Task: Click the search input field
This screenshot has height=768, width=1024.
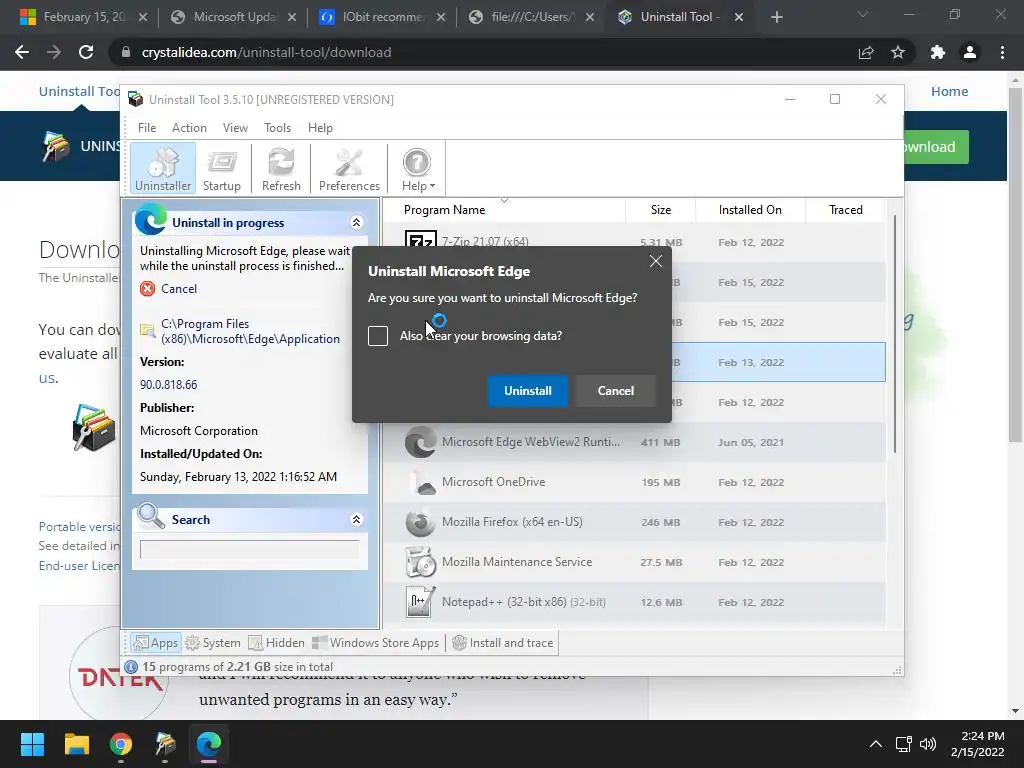Action: tap(249, 549)
